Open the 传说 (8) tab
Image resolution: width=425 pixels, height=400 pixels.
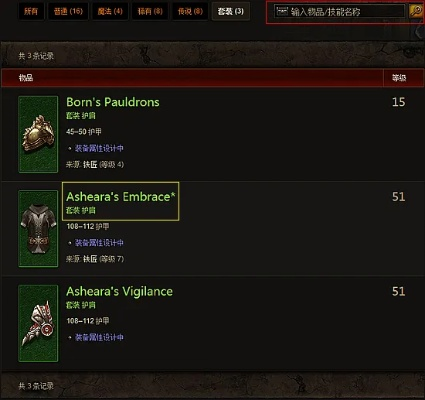[x=190, y=11]
